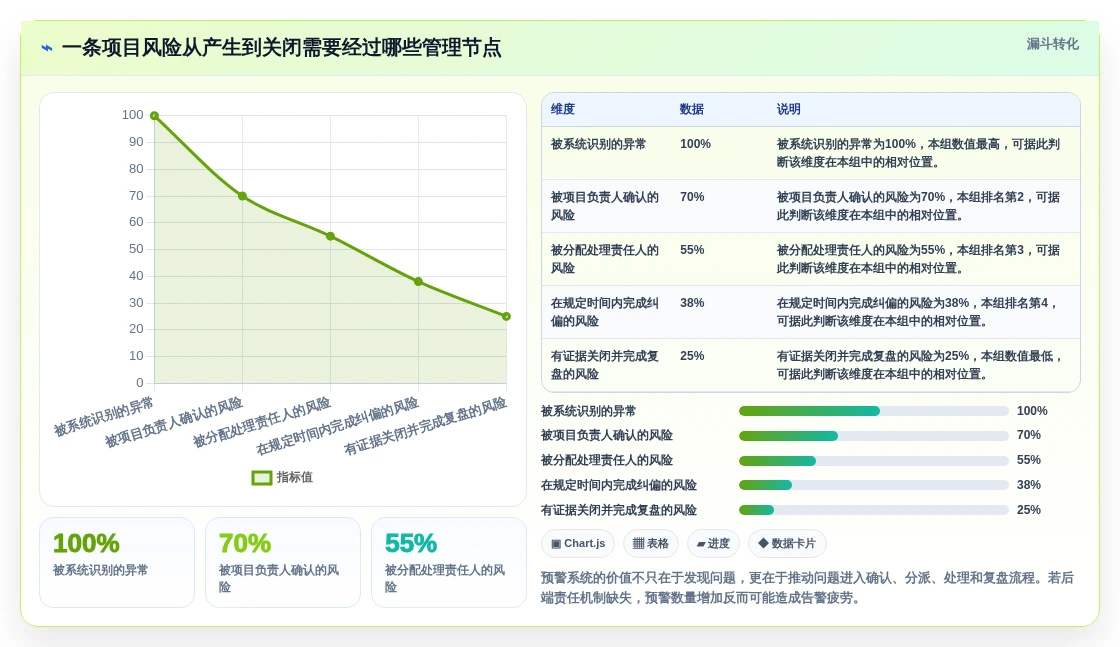
Task: Click the 25% value in the table
Action: coord(692,356)
